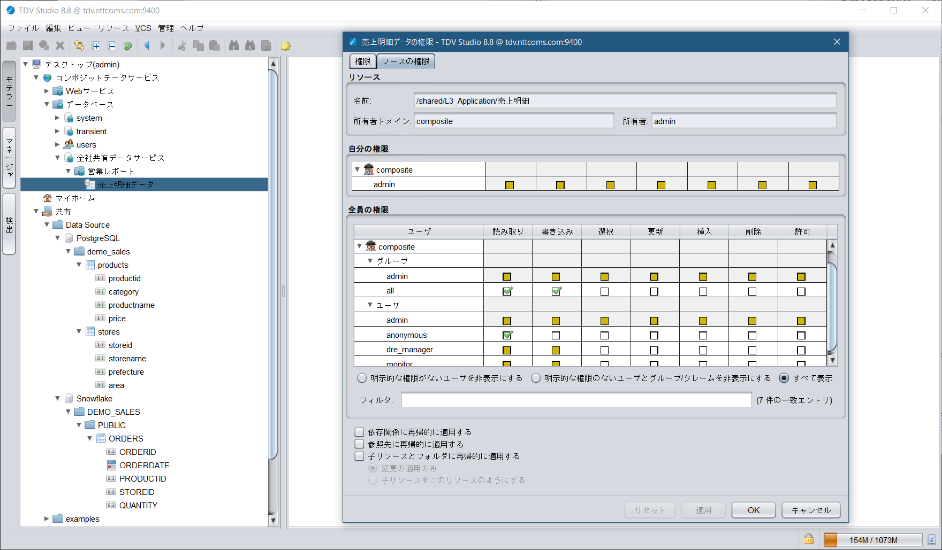
Task: Click the Save floppy disk toolbar icon
Action: coord(28,46)
